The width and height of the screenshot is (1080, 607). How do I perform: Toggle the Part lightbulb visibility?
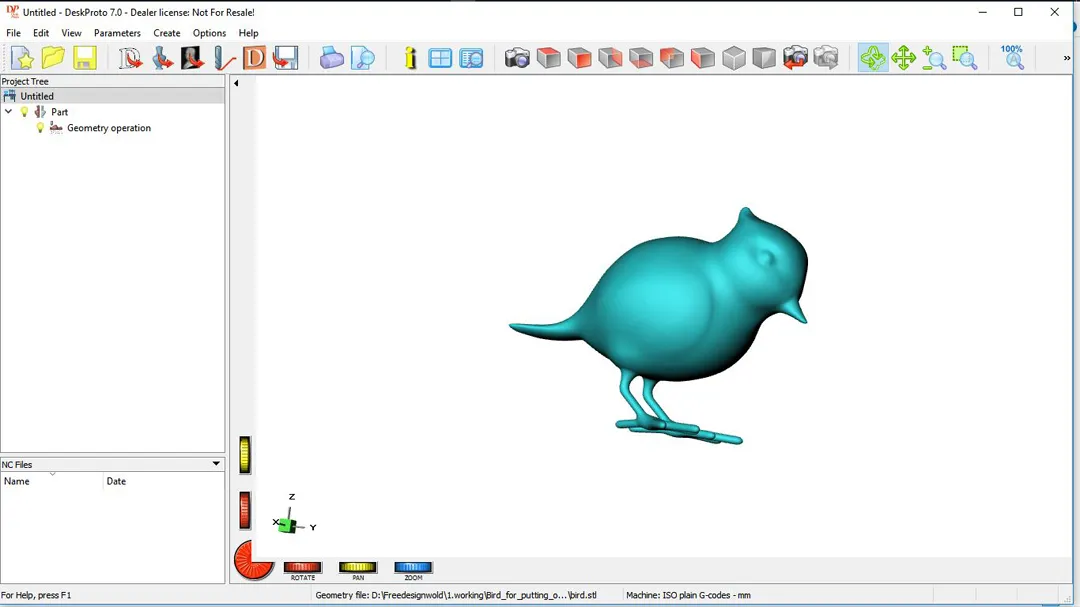(25, 112)
